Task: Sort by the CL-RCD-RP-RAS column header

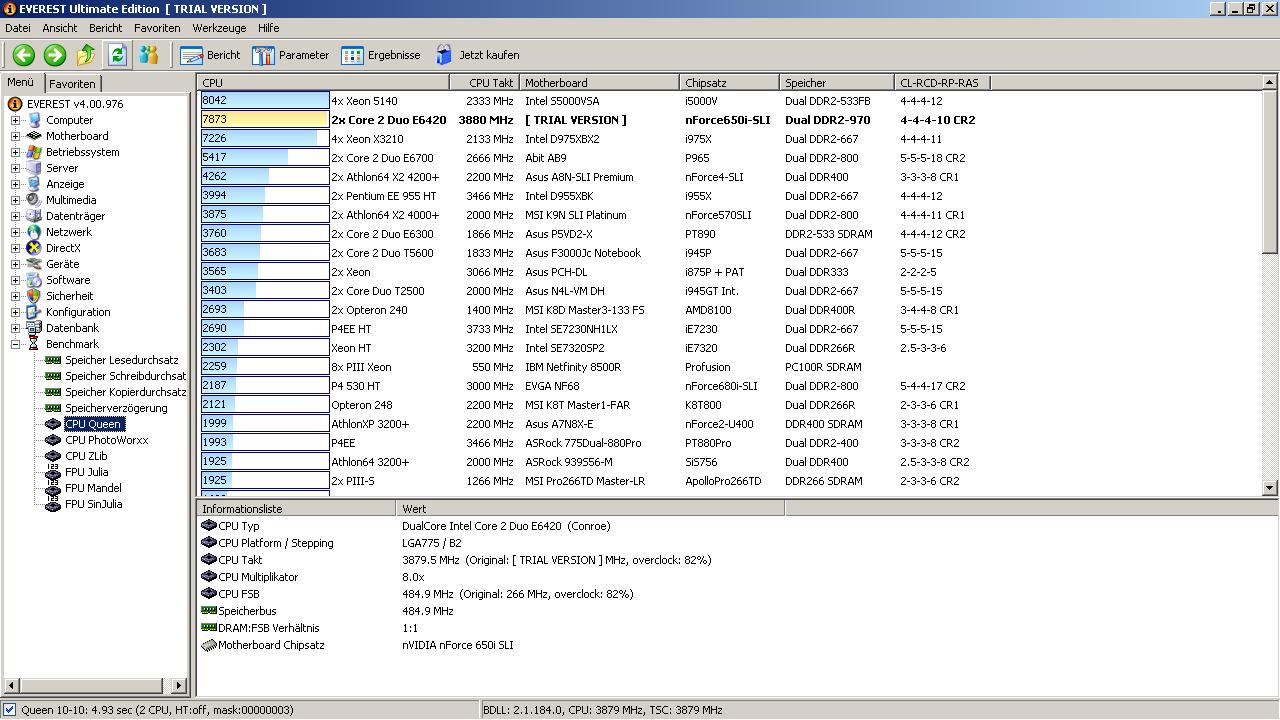Action: click(943, 83)
